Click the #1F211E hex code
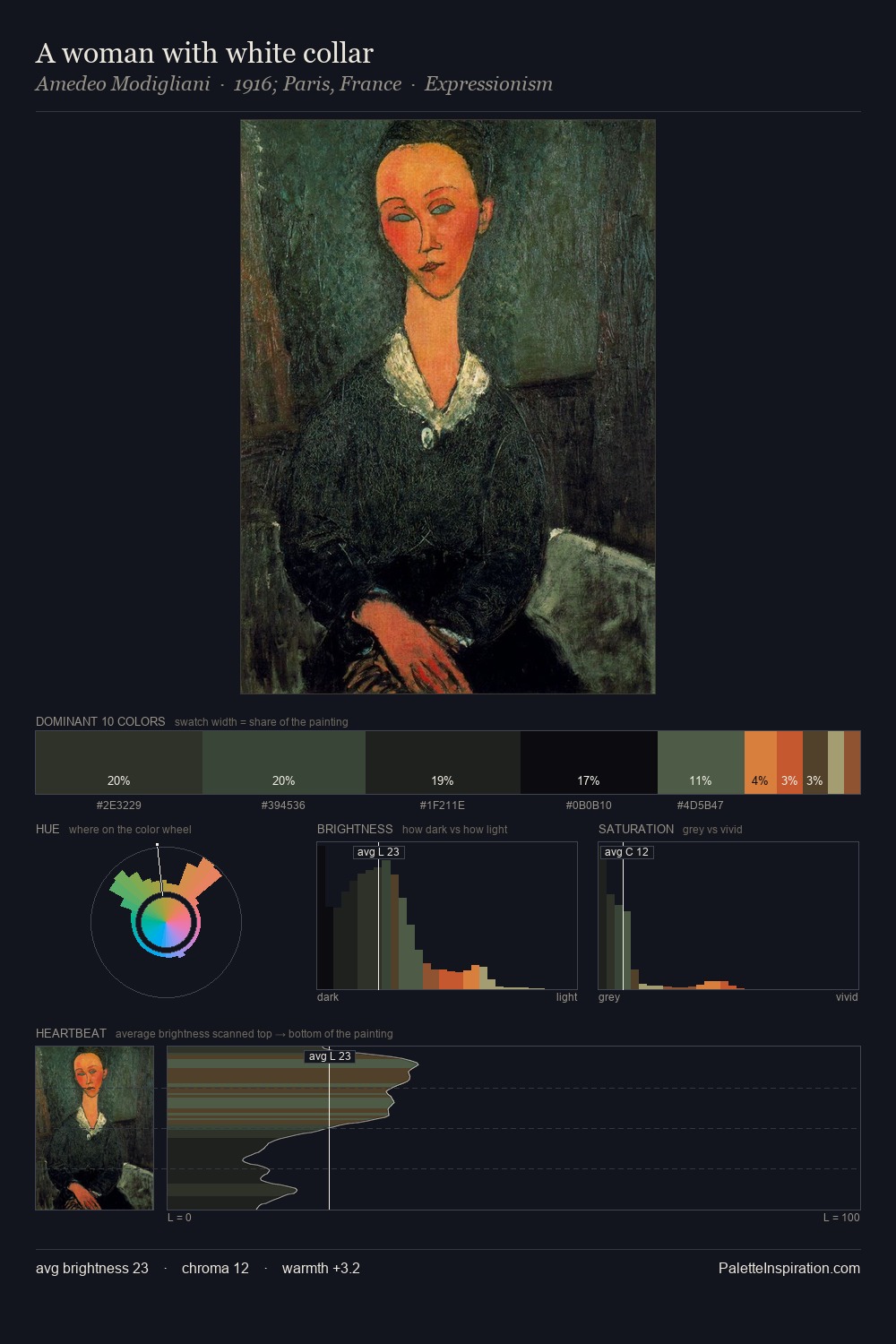This screenshot has width=896, height=1344. (x=443, y=806)
